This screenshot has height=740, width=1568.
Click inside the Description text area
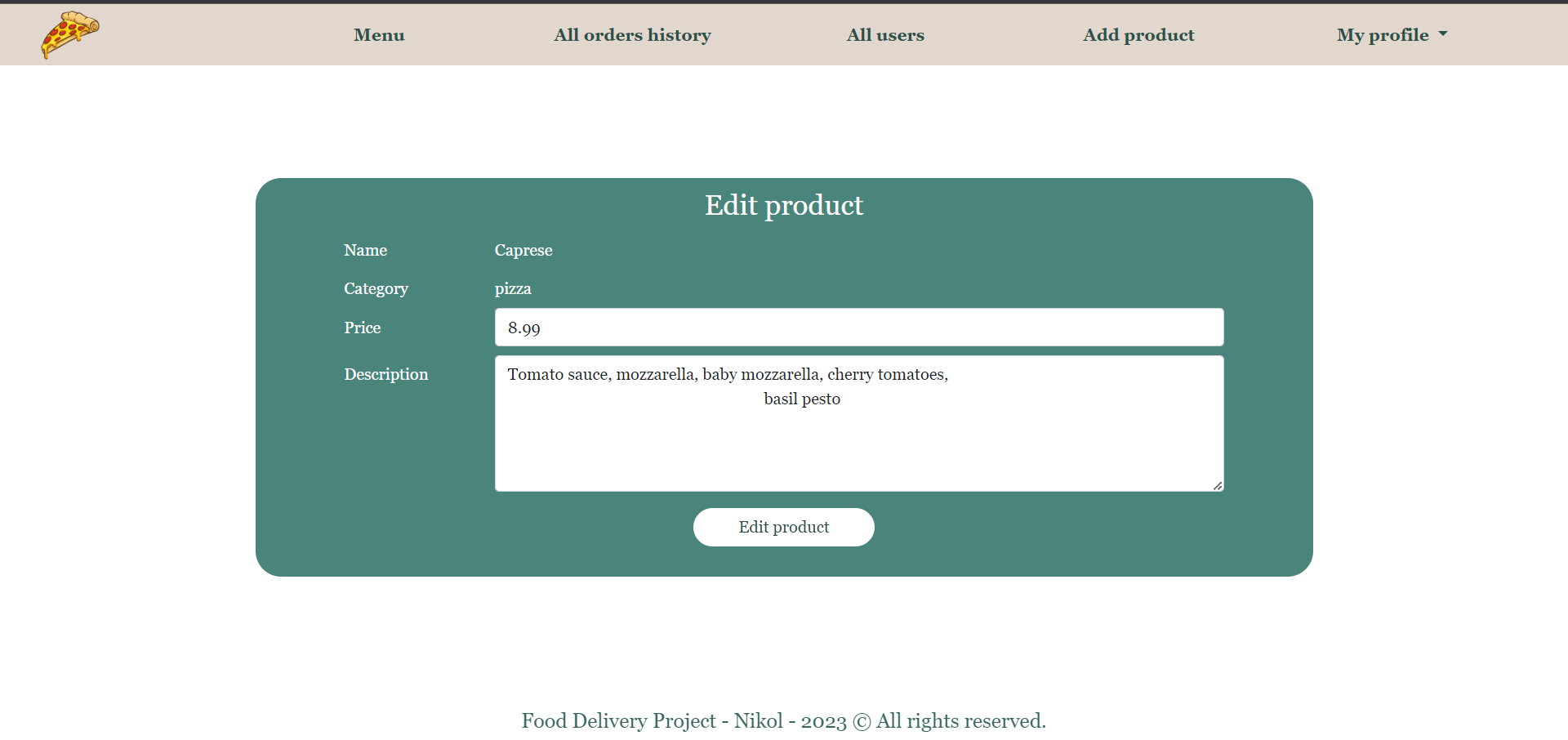click(859, 424)
